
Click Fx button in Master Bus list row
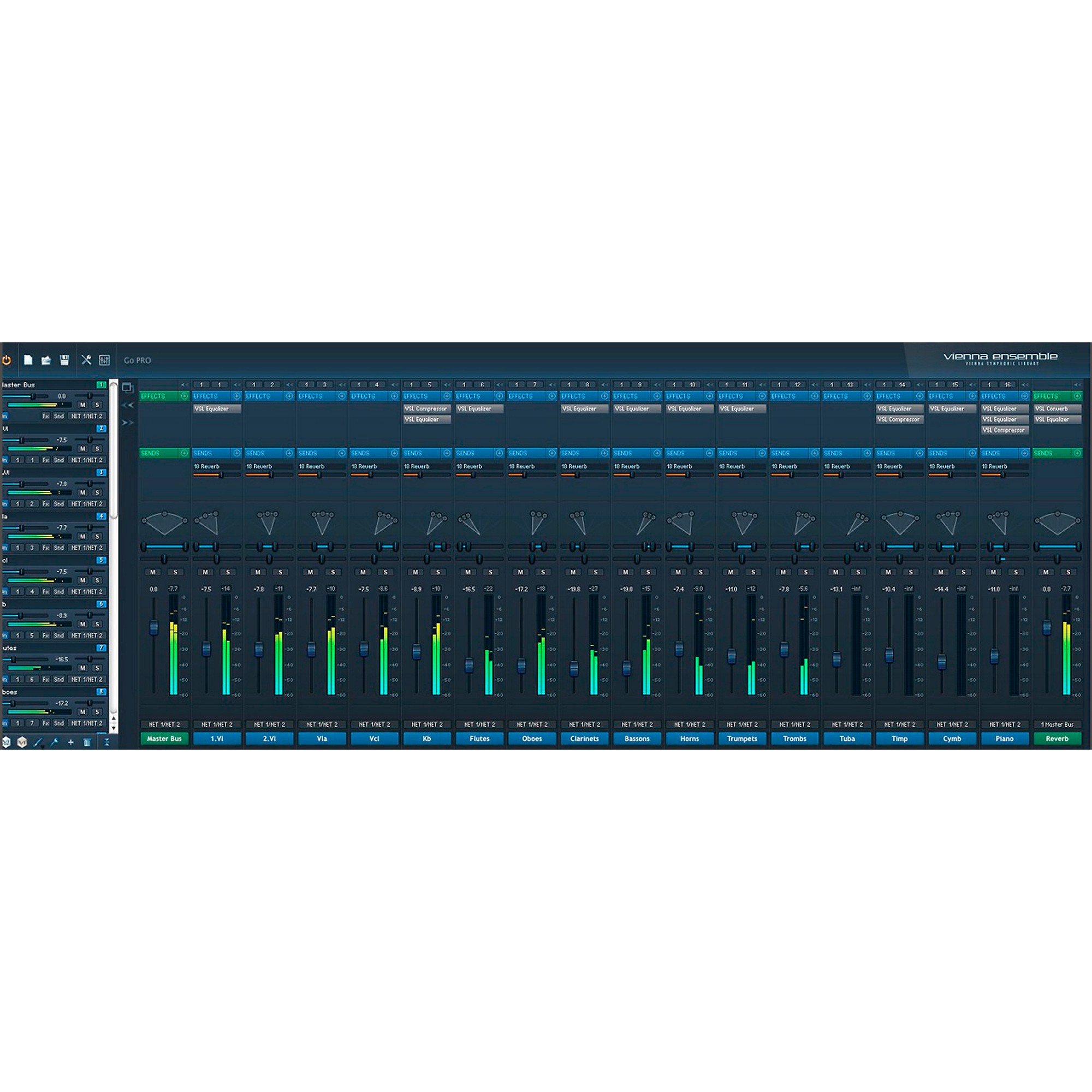coord(46,416)
